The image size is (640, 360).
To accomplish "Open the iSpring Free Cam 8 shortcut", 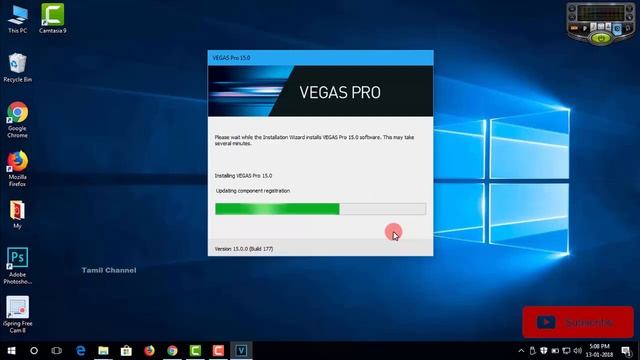I will click(x=18, y=314).
